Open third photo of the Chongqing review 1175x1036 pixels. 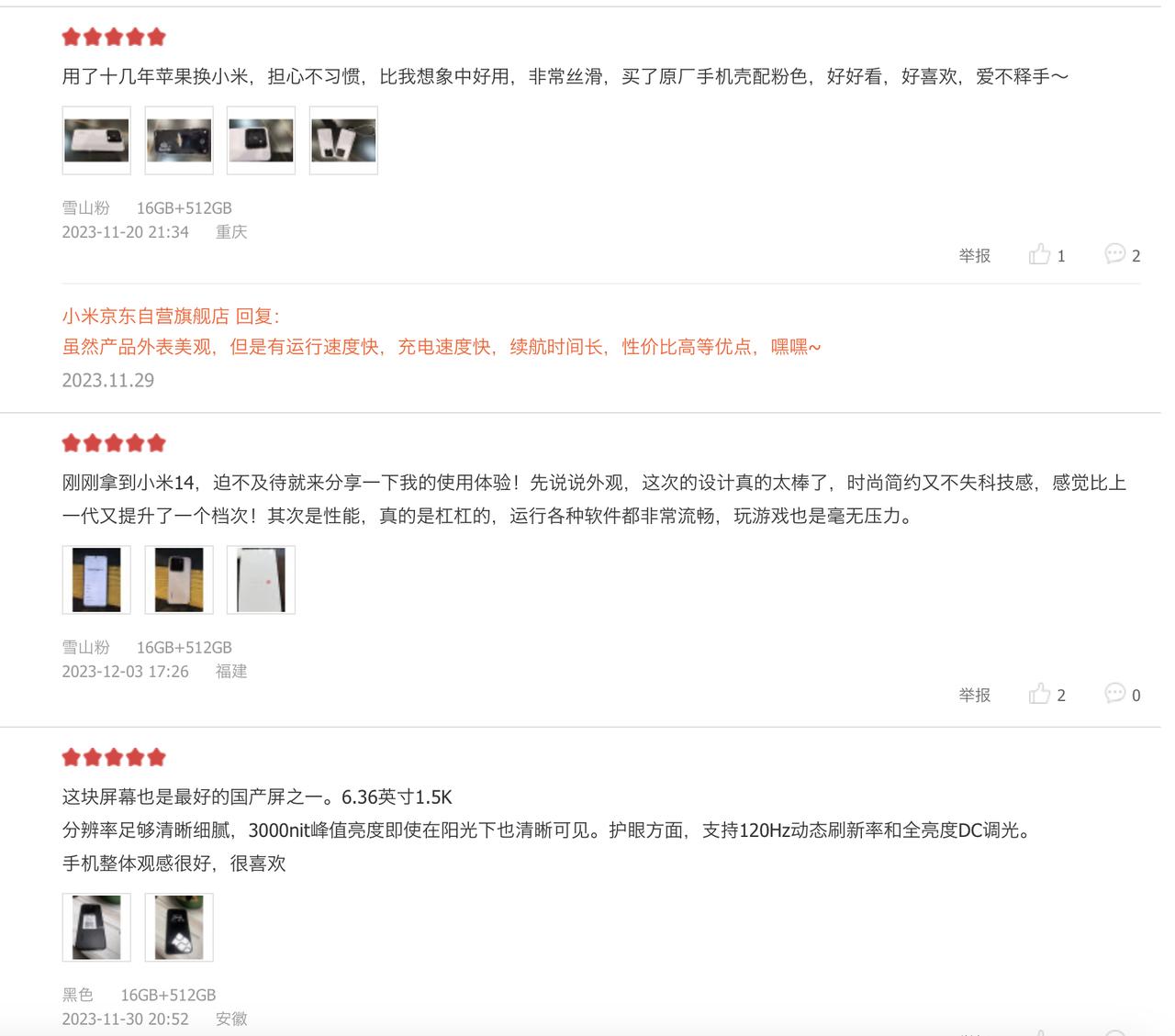tap(262, 140)
